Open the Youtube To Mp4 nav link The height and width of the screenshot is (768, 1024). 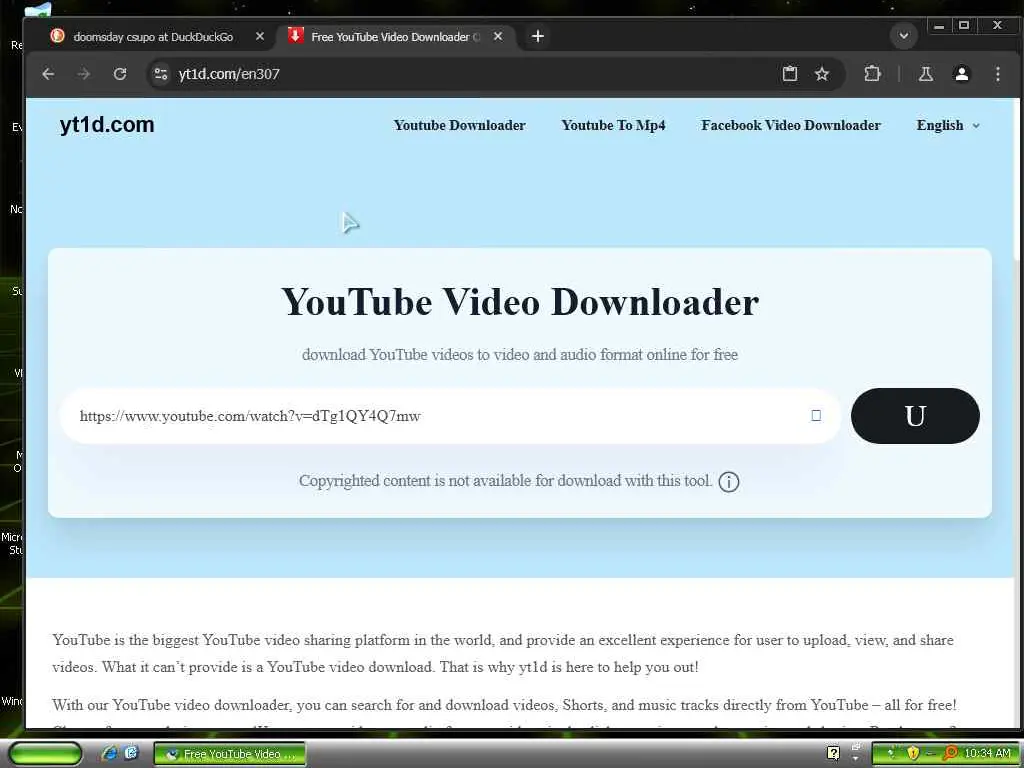pyautogui.click(x=613, y=125)
